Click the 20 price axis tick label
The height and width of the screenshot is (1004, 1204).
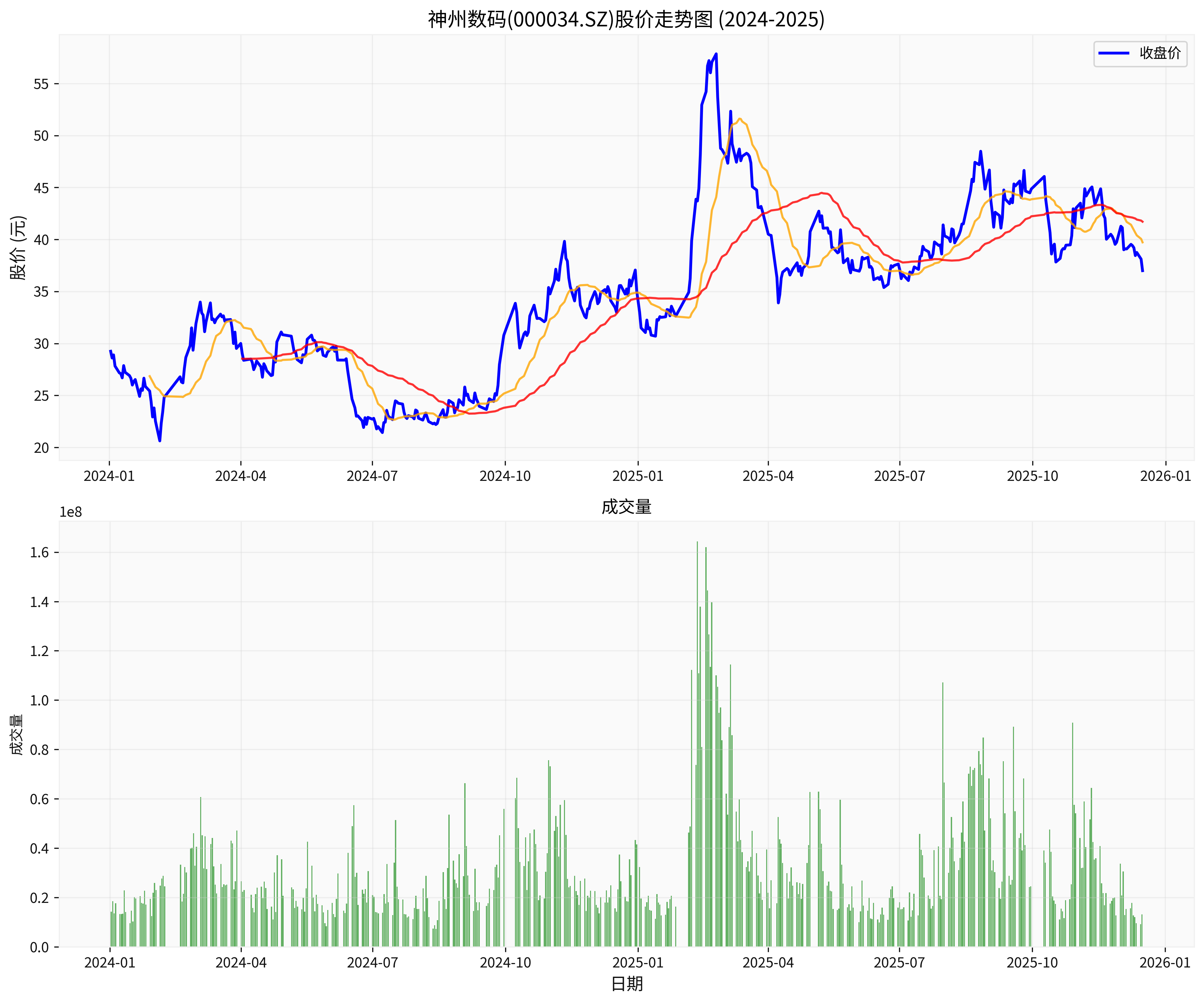pyautogui.click(x=41, y=448)
